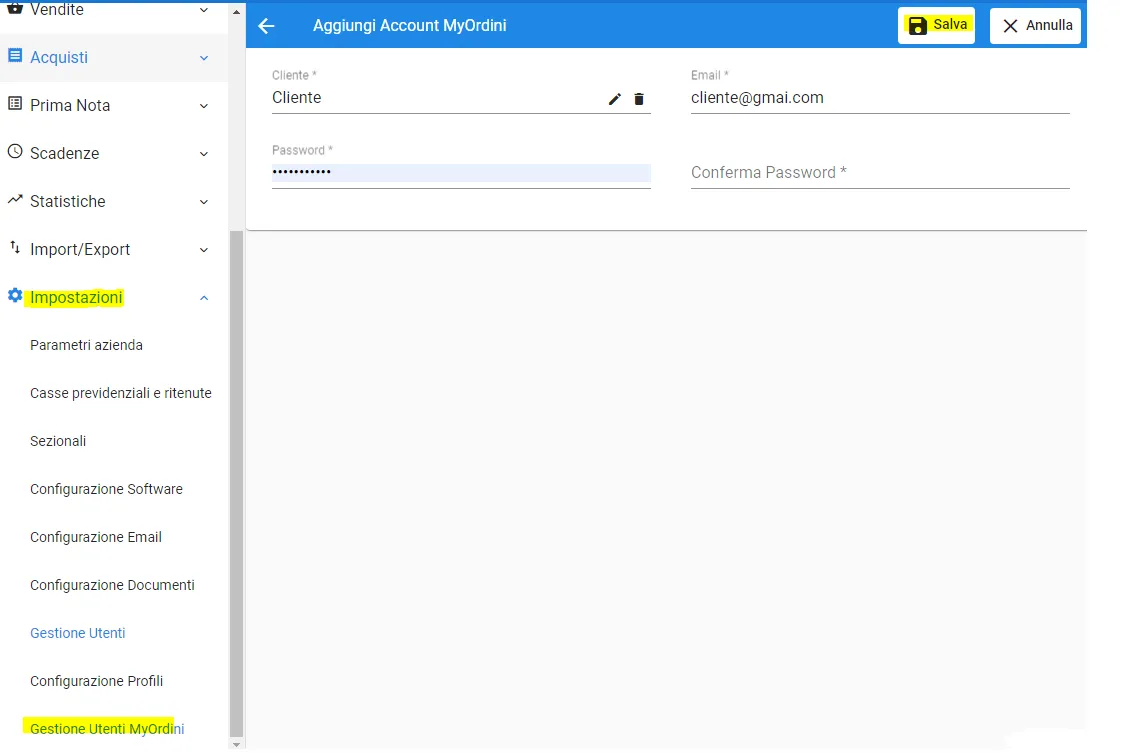
Task: Cancel with the Annulla button
Action: pos(1035,26)
